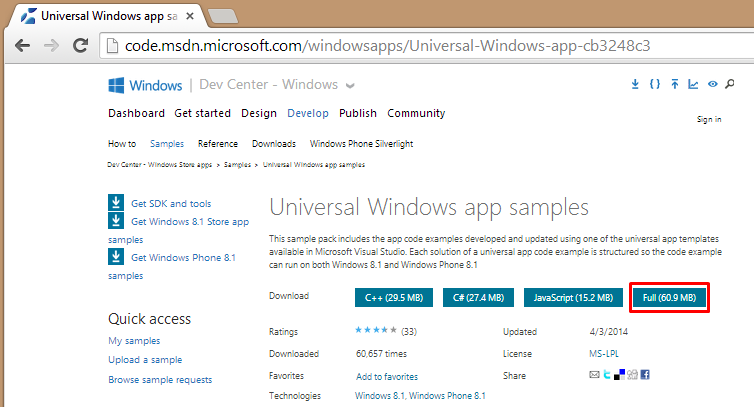
Task: Go back with the browser back arrow
Action: pos(23,46)
